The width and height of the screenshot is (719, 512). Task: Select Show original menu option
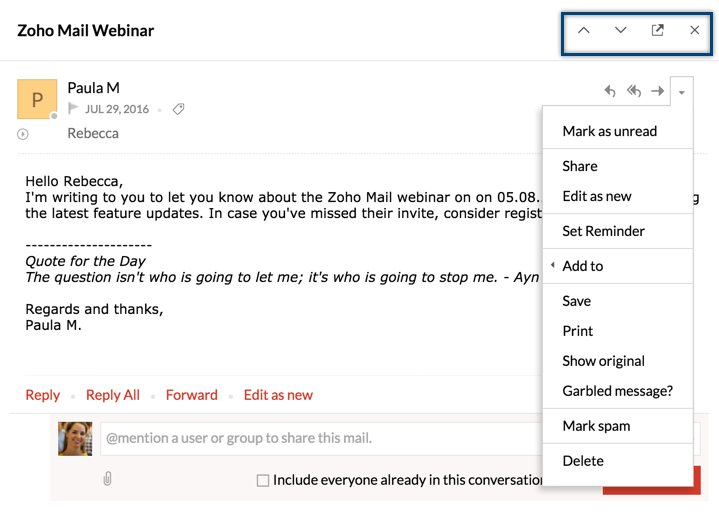(603, 361)
